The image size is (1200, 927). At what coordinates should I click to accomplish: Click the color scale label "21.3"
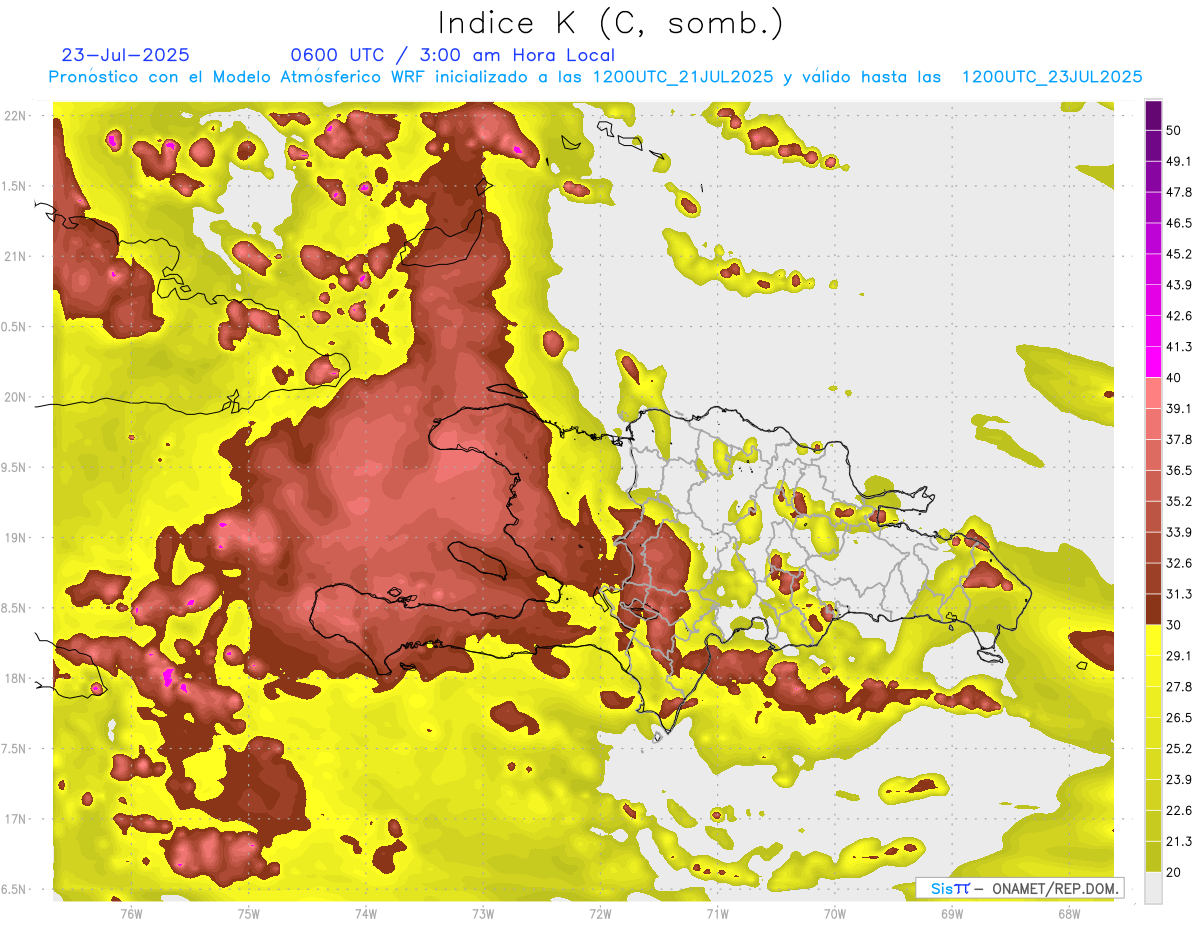pos(1179,842)
